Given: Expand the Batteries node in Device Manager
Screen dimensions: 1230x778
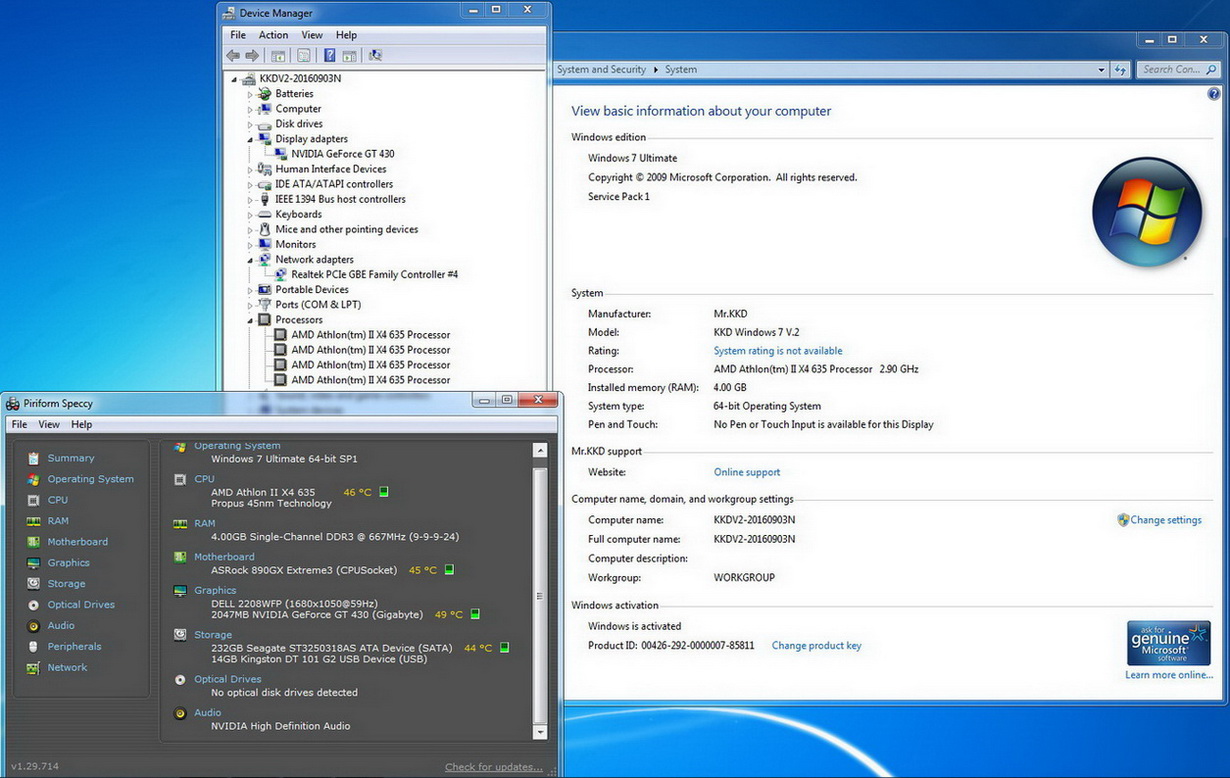Looking at the screenshot, I should [x=251, y=94].
